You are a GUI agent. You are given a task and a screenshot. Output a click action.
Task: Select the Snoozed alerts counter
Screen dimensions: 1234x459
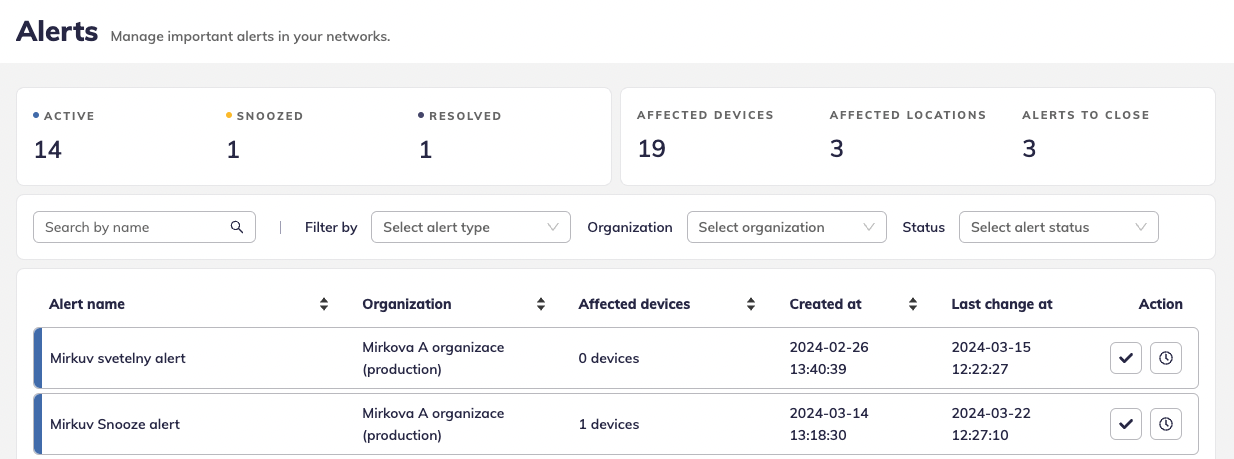click(x=232, y=149)
